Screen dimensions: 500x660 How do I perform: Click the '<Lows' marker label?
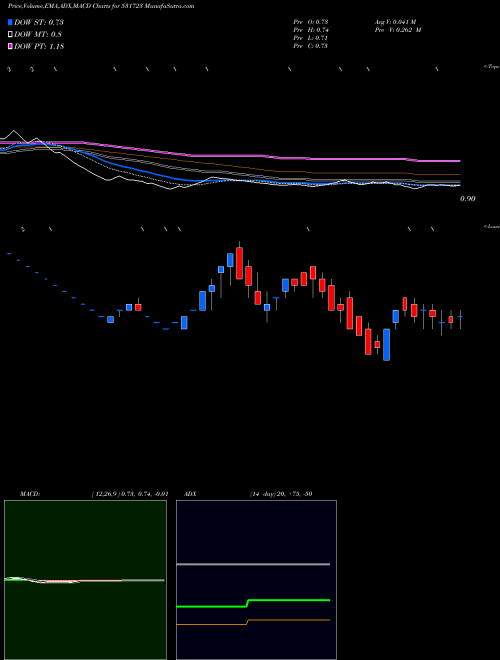(492, 226)
